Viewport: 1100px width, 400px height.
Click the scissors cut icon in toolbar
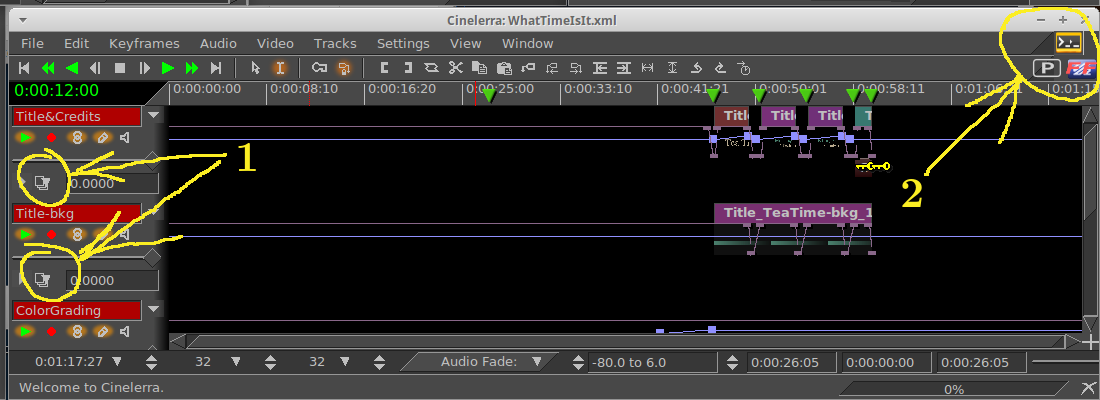pyautogui.click(x=456, y=68)
